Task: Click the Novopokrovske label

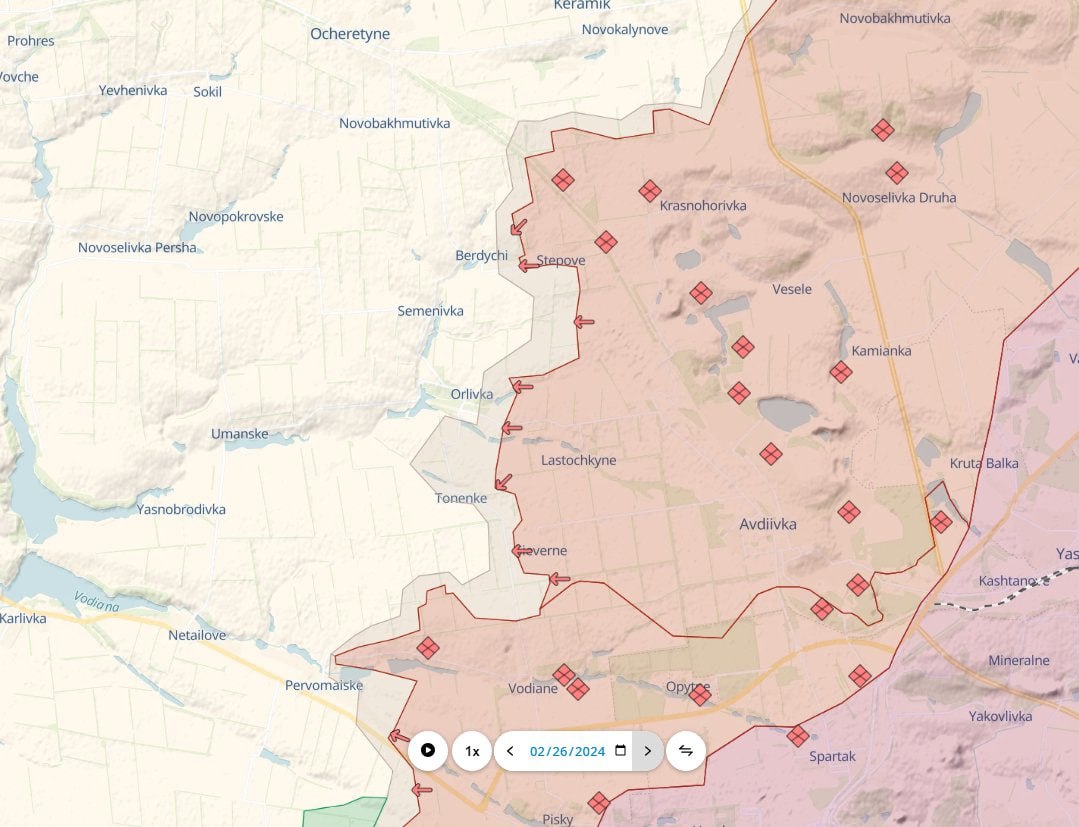Action: point(236,217)
